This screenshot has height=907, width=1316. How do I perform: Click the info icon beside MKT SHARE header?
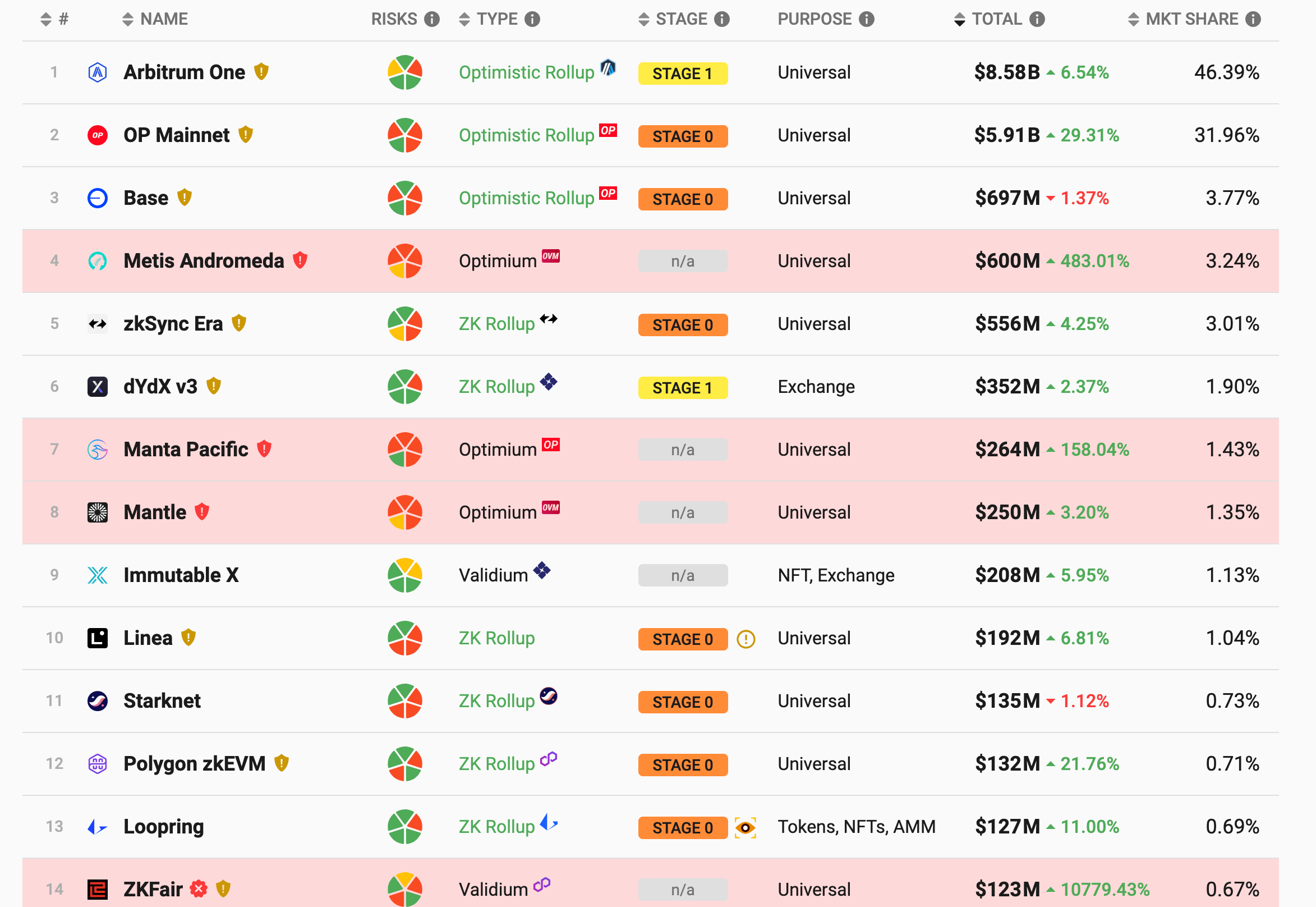(1253, 19)
